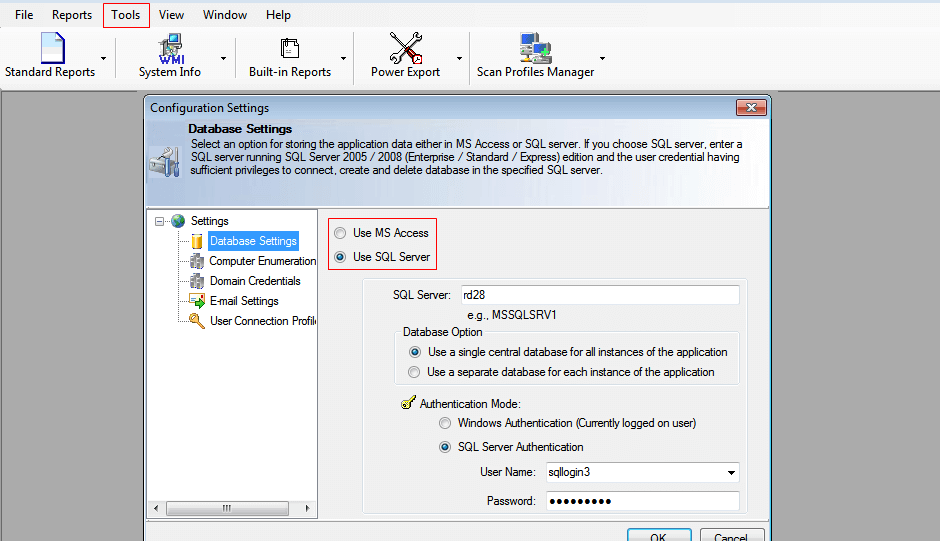Click into the SQL Server input field
The image size is (940, 541).
tap(599, 295)
